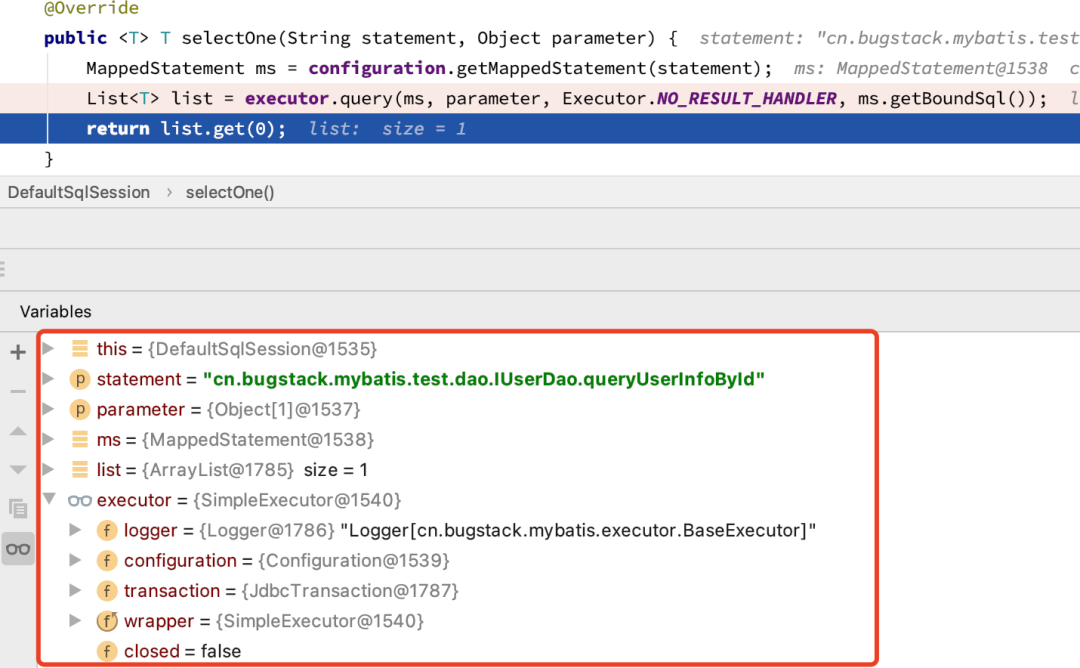
Task: Toggle the Show Watches glasses button
Action: (18, 548)
